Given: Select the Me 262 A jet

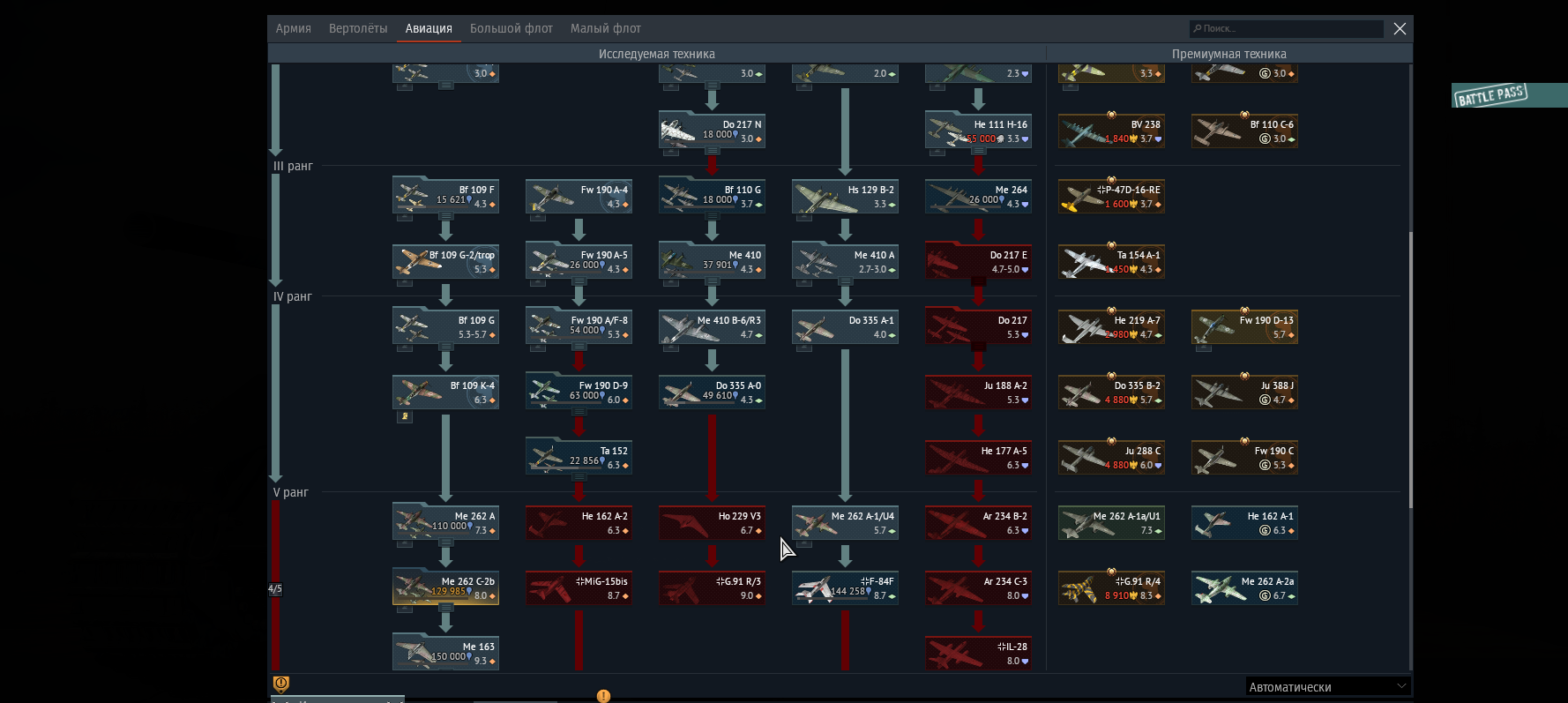Looking at the screenshot, I should [x=445, y=523].
